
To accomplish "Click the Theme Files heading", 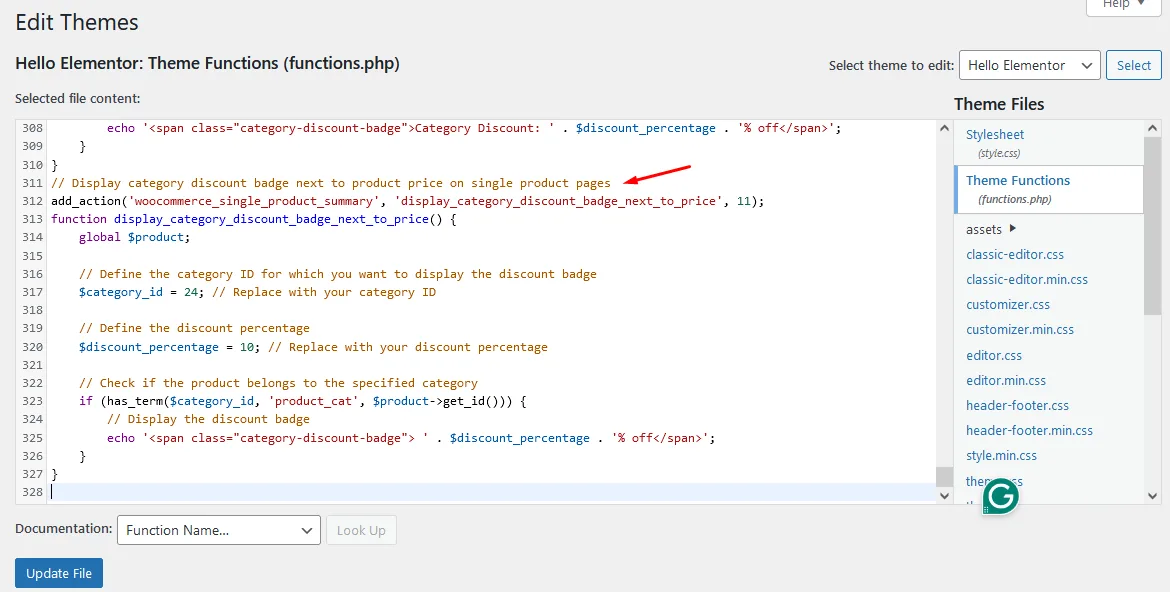I will pos(999,105).
